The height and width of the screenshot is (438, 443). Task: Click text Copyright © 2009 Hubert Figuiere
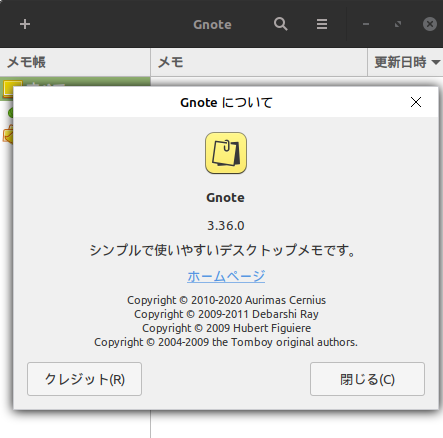click(226, 328)
